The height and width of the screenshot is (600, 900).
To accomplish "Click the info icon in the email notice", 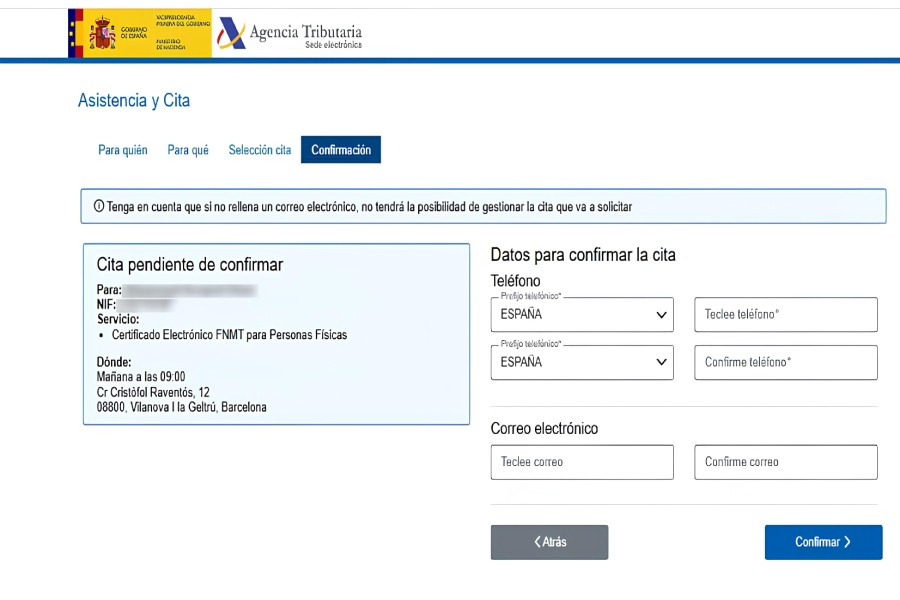I will (99, 206).
